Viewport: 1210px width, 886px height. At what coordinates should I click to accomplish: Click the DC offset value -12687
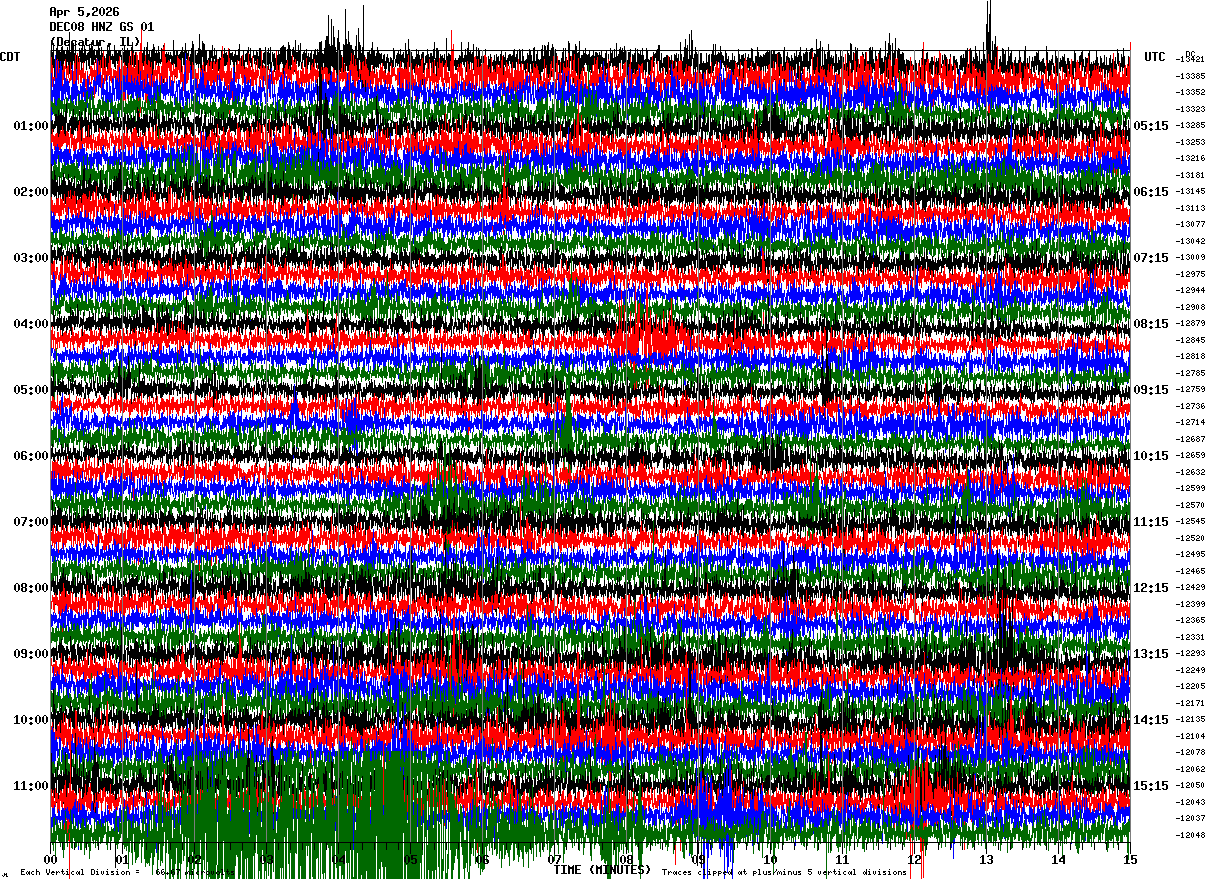(1191, 439)
